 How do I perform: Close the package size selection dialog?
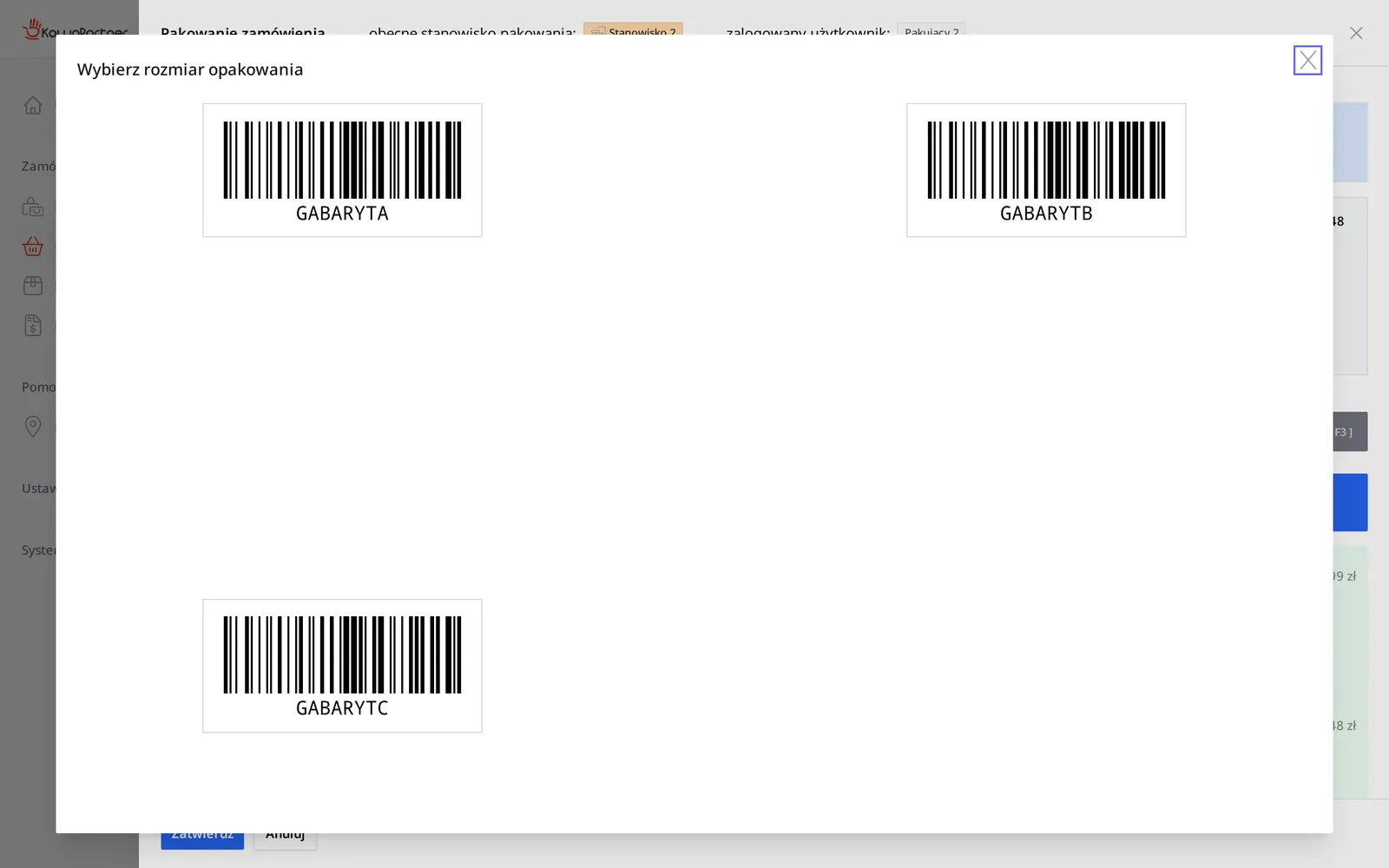coord(1307,60)
